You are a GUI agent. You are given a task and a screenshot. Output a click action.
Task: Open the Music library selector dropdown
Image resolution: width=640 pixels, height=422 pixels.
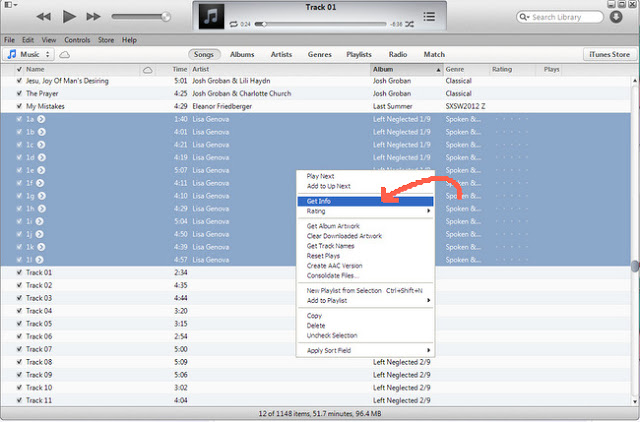tap(29, 54)
